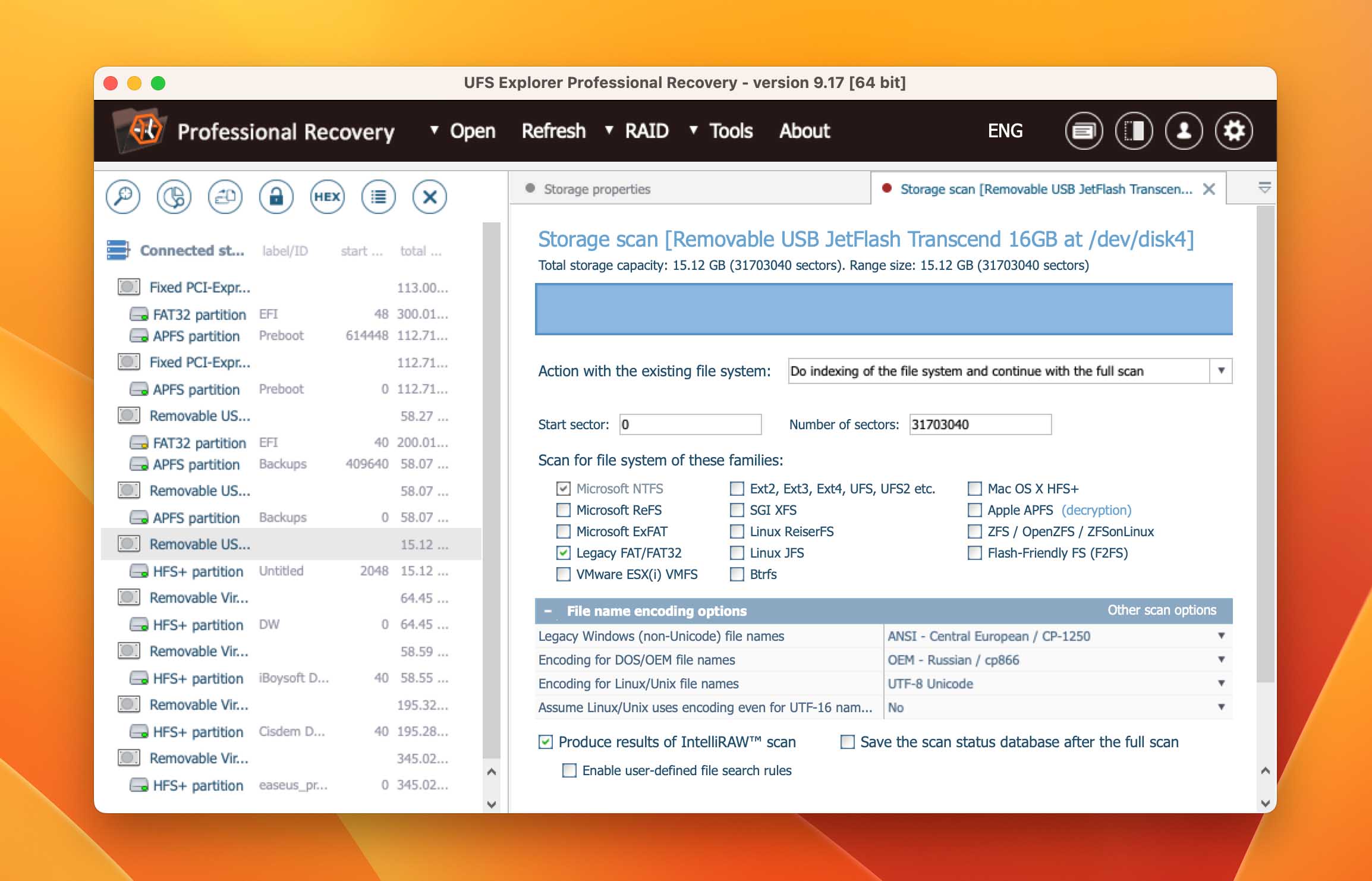1372x881 pixels.
Task: Click the blue storage range bar
Action: pos(884,309)
